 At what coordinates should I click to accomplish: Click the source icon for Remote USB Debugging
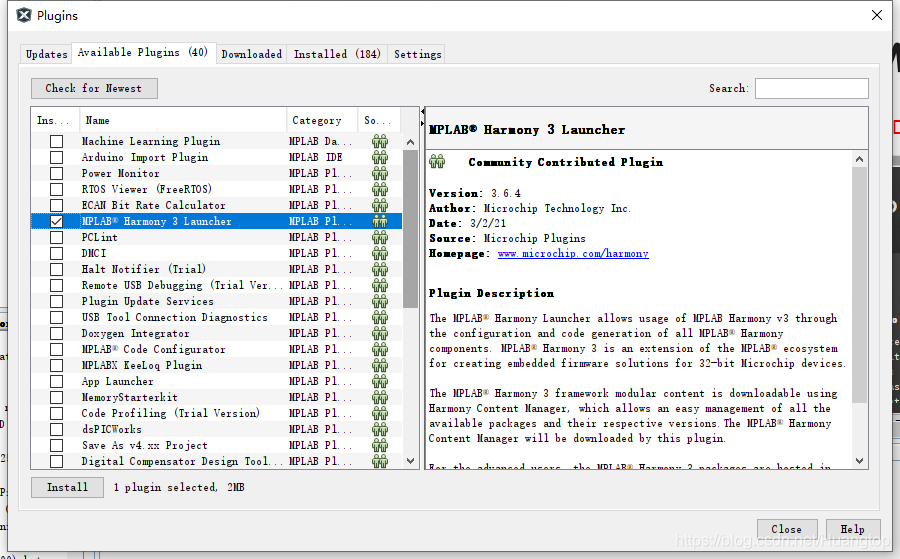(379, 285)
